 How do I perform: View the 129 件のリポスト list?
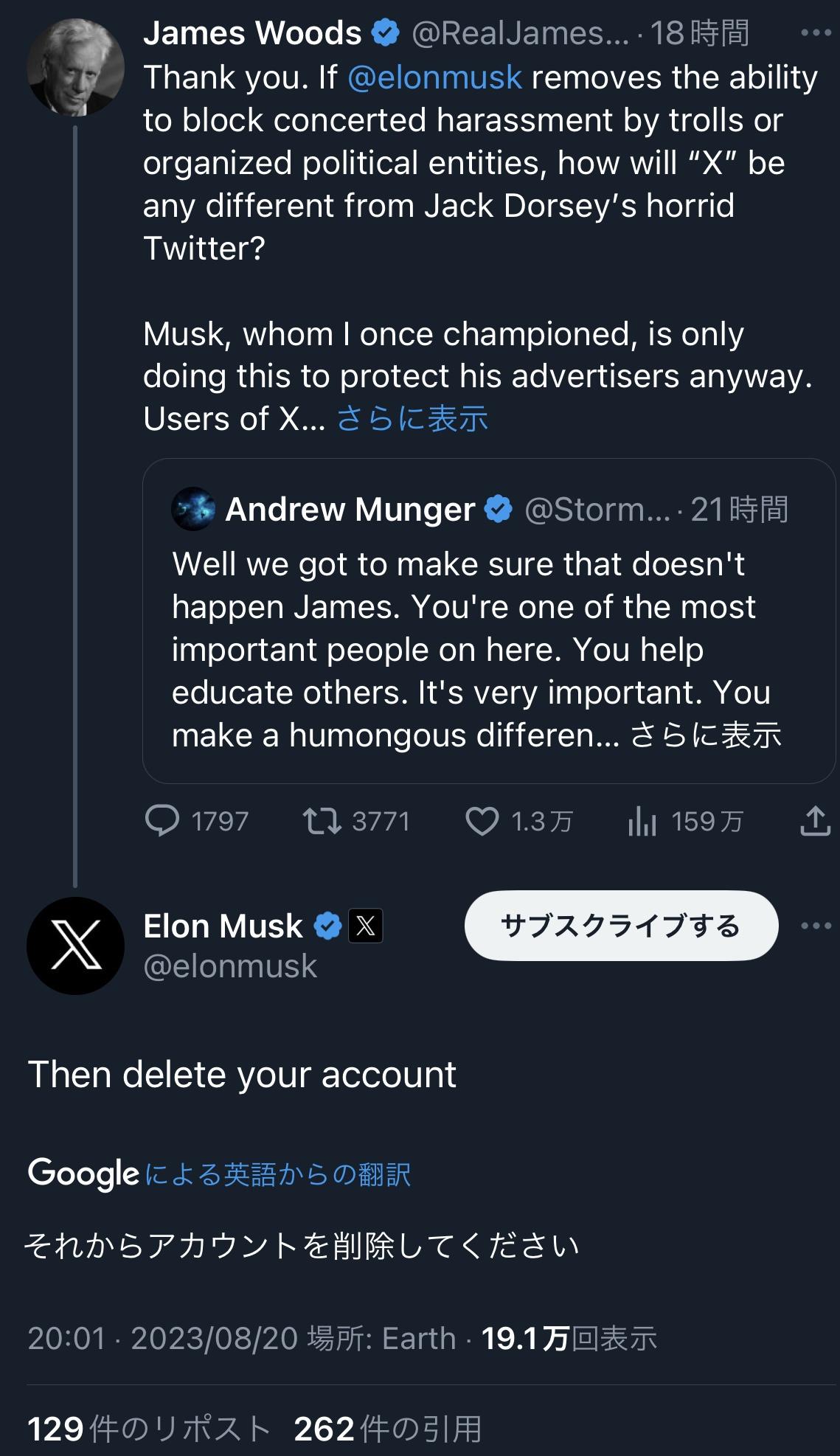[x=148, y=1429]
